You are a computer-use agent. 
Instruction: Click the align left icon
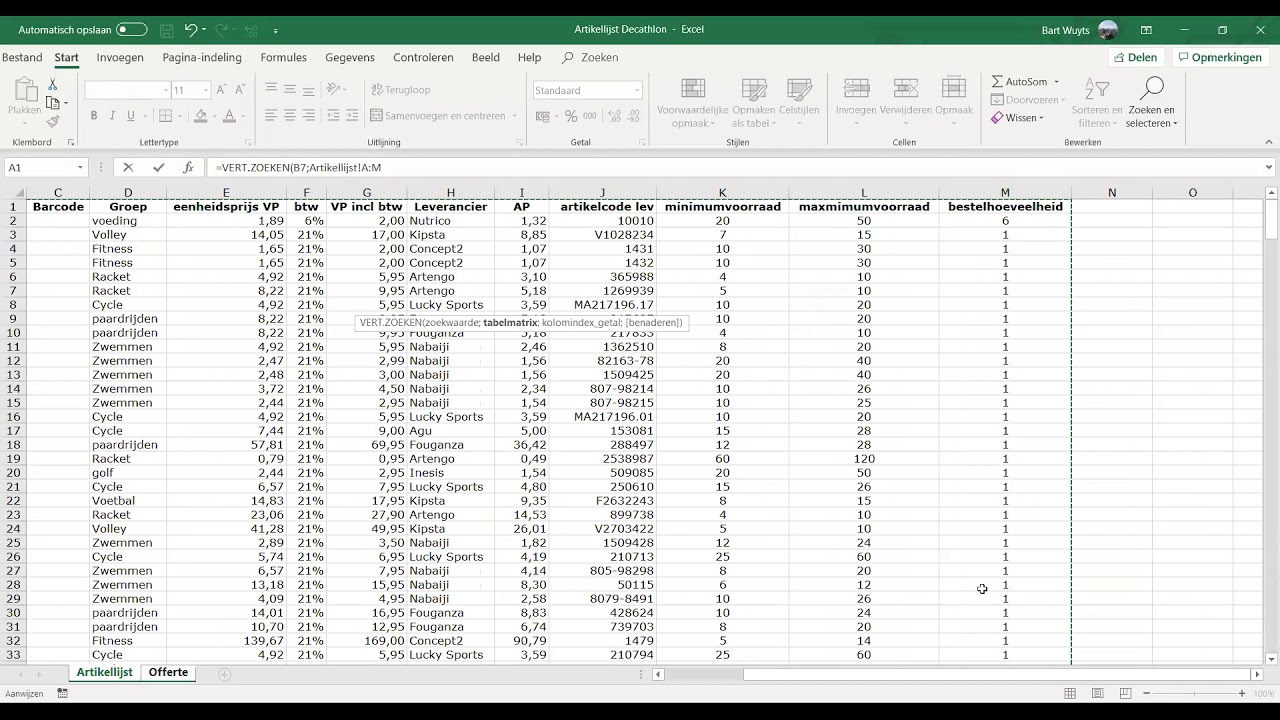click(x=271, y=116)
